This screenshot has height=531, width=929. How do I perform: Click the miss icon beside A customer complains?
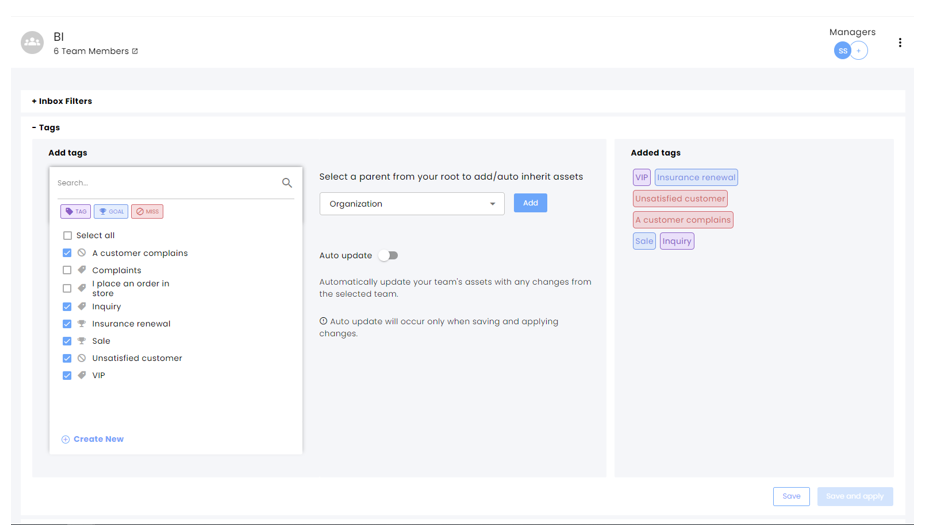coord(82,252)
